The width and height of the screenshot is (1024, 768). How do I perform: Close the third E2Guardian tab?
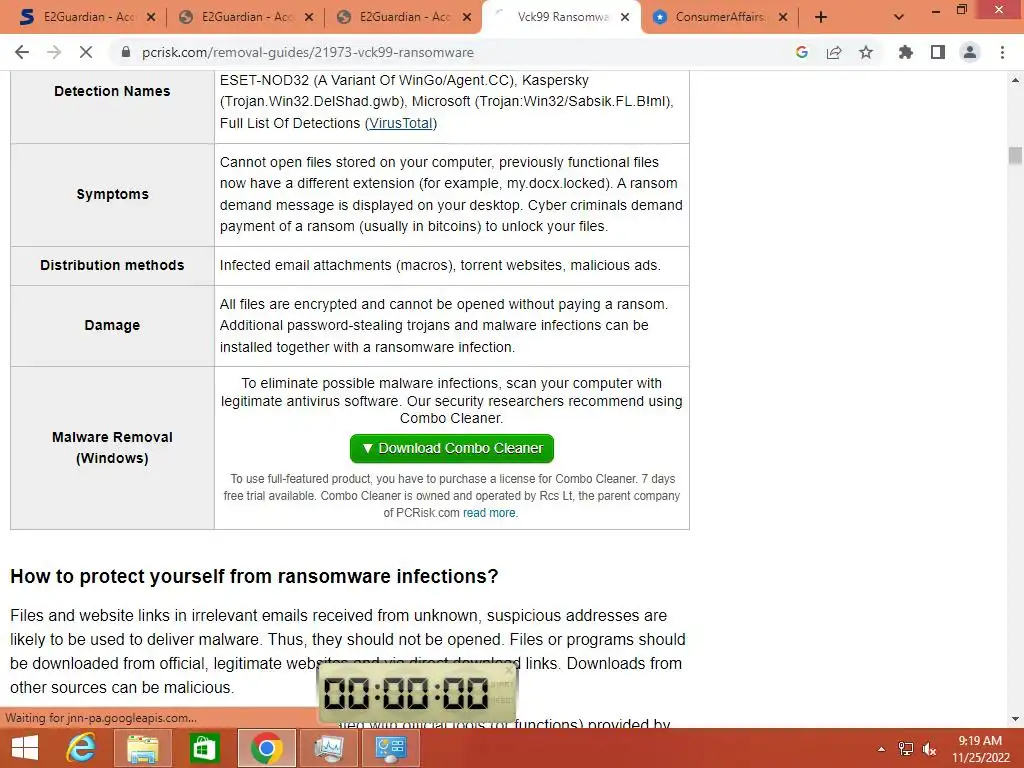467,17
